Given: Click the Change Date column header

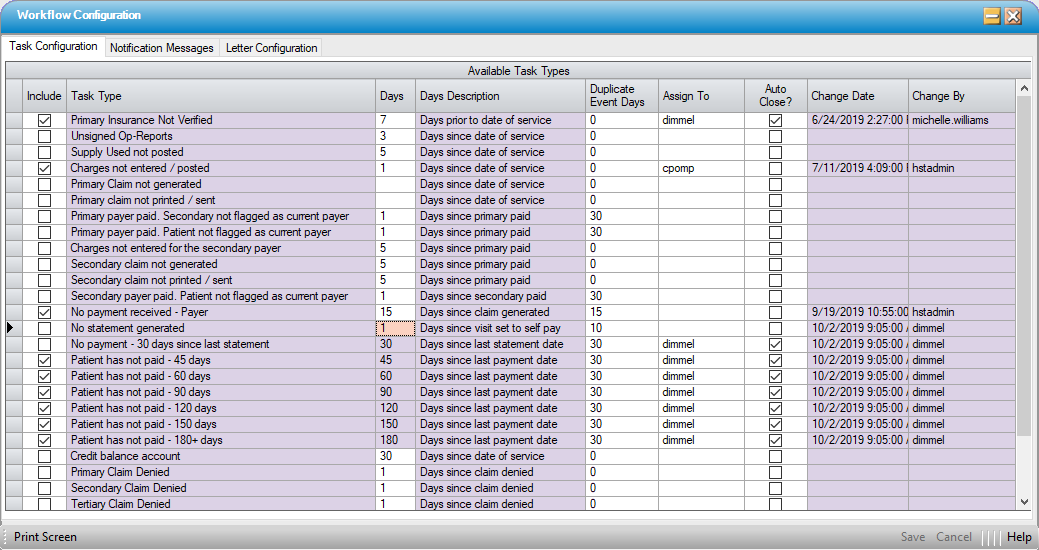Looking at the screenshot, I should pos(856,96).
